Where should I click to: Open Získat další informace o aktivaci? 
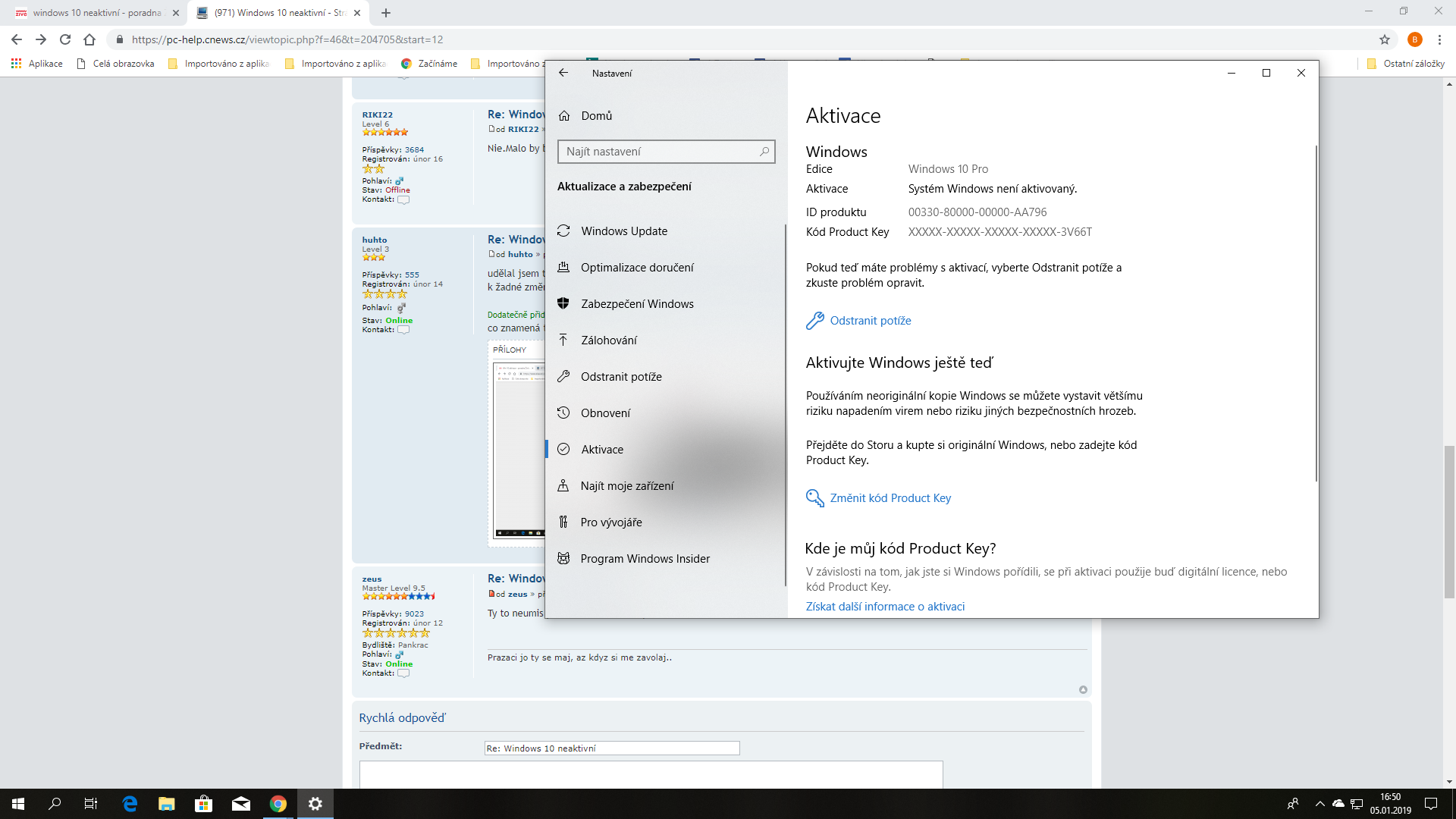point(885,607)
